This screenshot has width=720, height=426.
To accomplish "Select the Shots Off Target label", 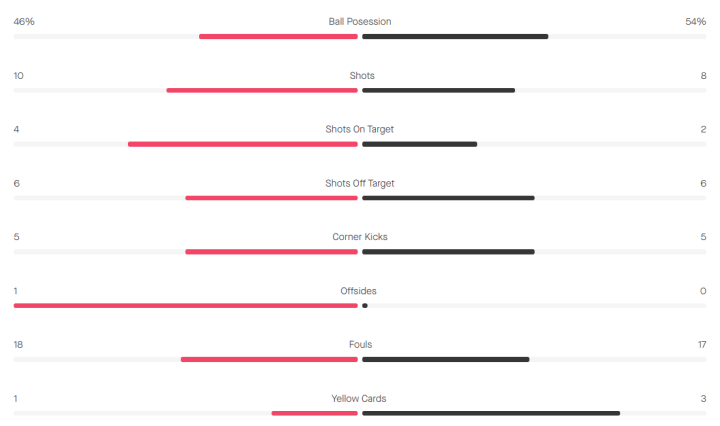I will click(x=359, y=183).
